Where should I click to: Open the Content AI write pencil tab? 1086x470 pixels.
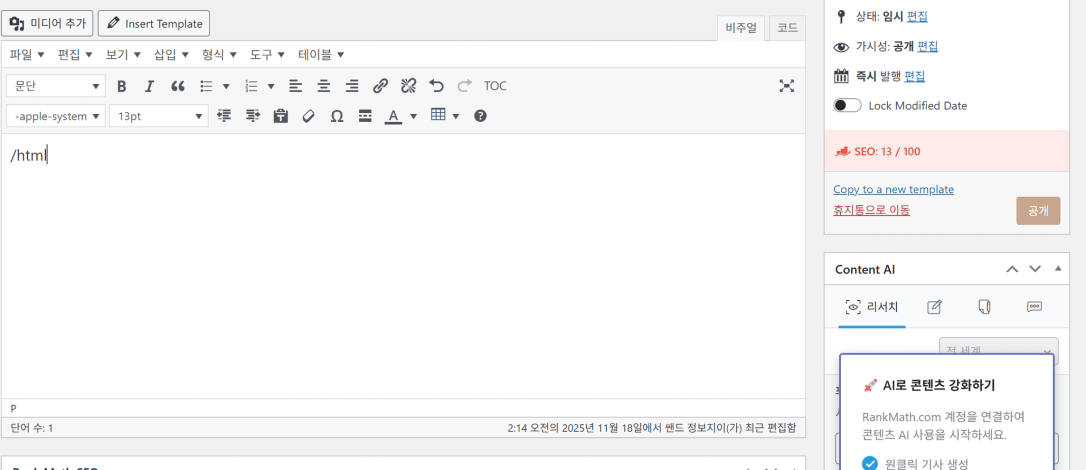pos(934,307)
